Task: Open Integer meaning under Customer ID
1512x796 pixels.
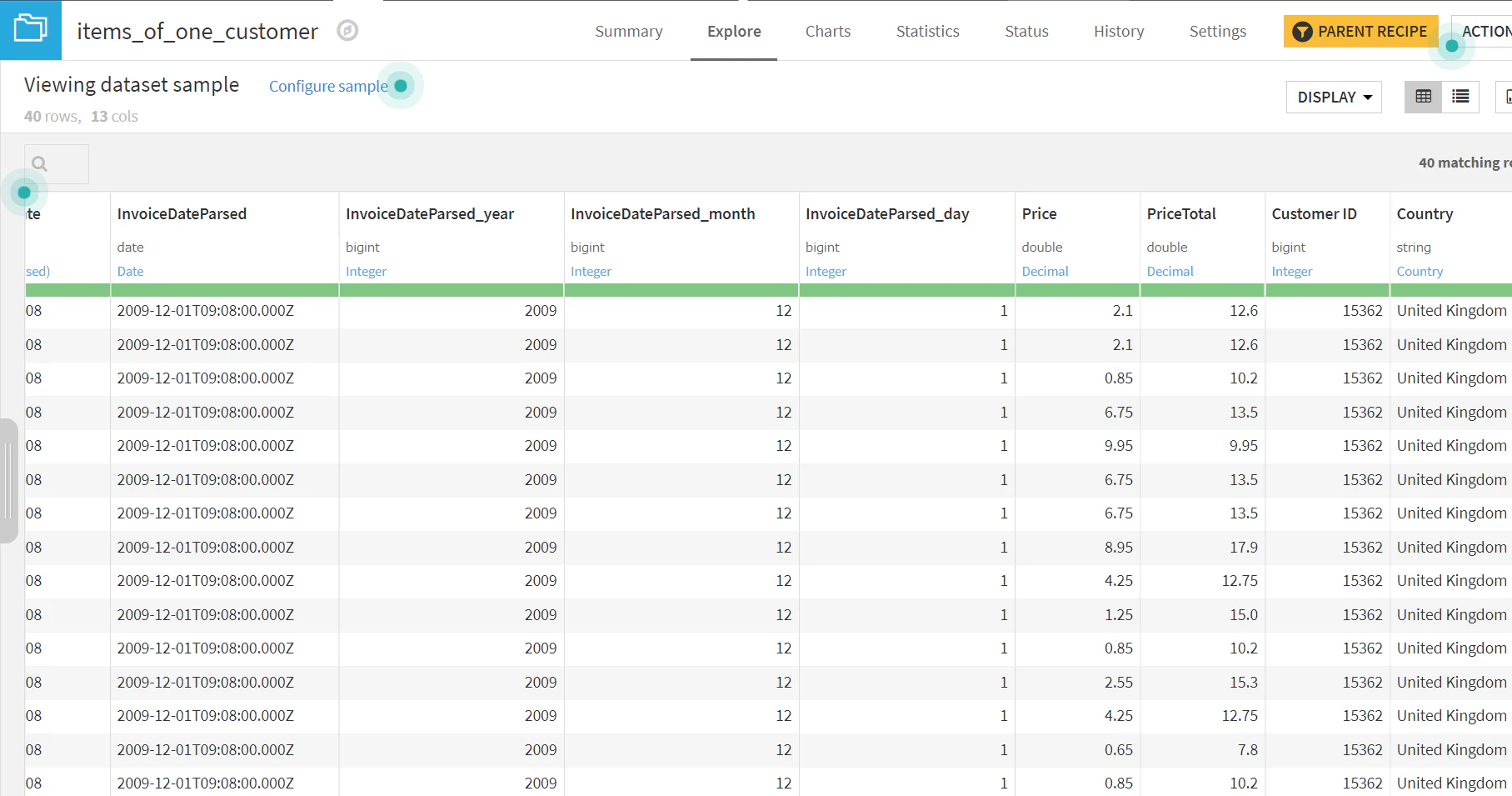Action: [1291, 272]
